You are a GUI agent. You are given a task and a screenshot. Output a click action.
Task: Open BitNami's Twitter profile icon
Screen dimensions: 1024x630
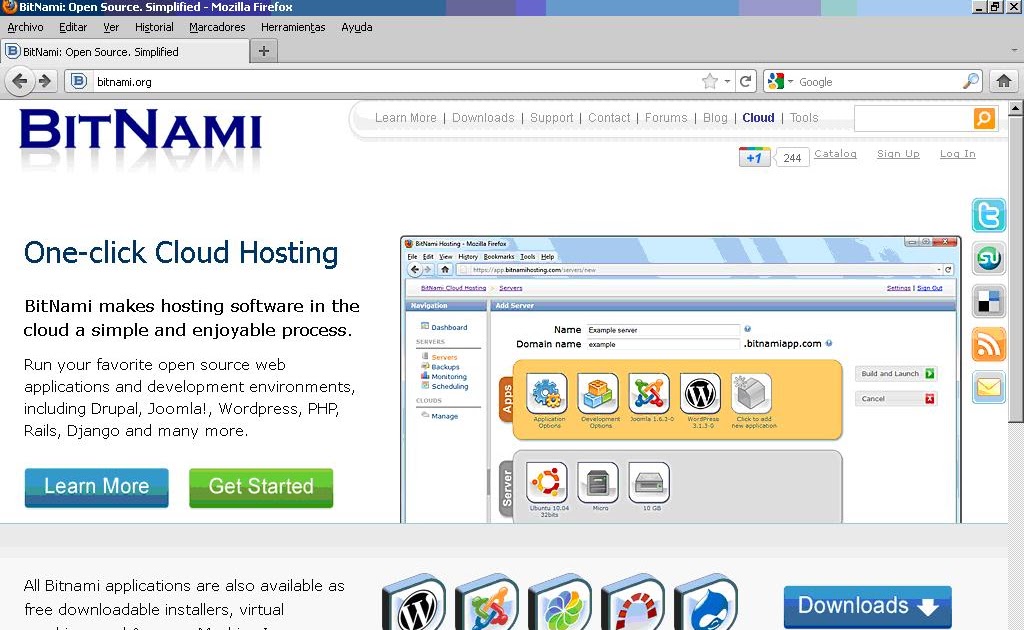click(x=988, y=215)
